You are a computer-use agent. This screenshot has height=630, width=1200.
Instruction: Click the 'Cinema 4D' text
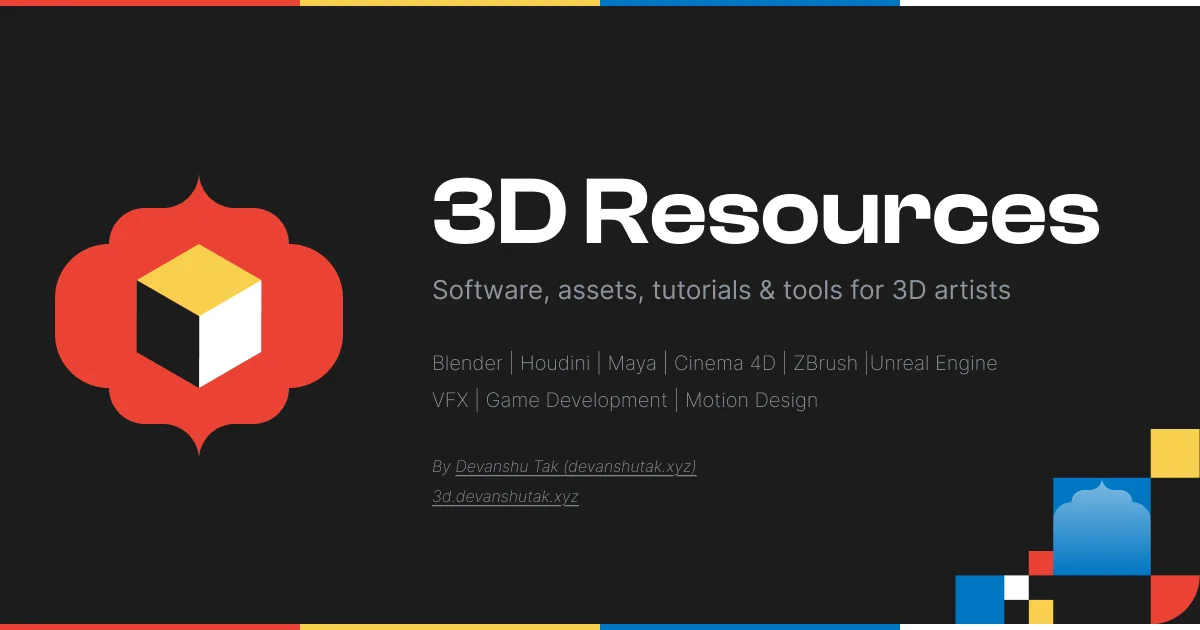tap(725, 363)
